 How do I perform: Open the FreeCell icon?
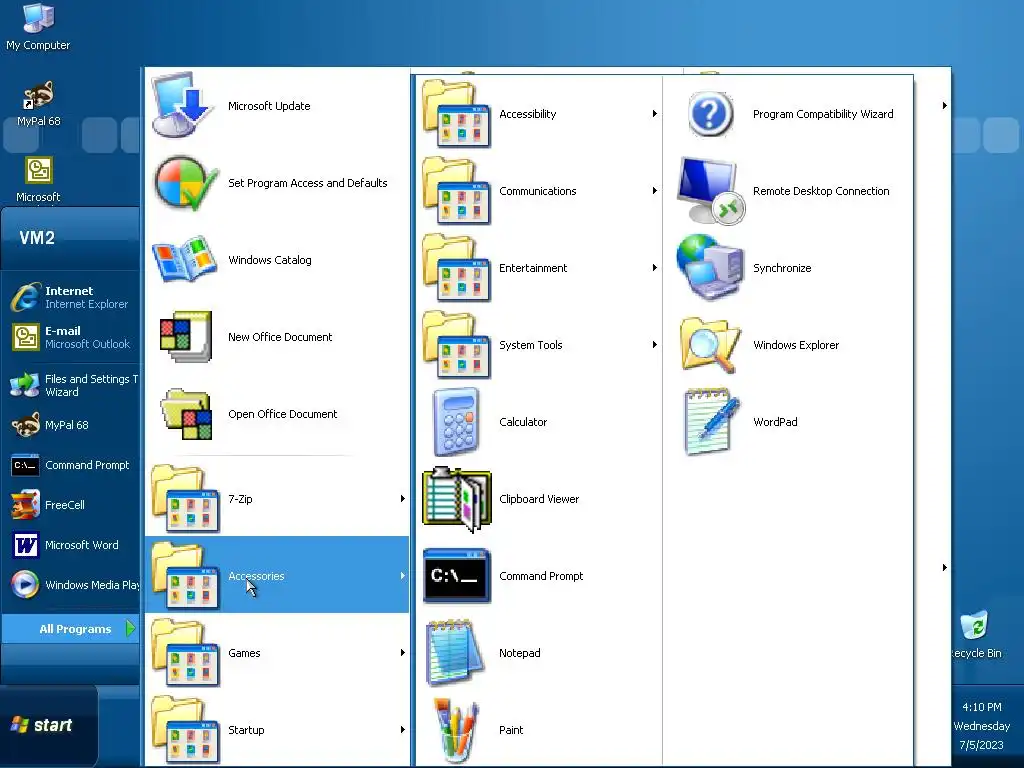tap(25, 505)
